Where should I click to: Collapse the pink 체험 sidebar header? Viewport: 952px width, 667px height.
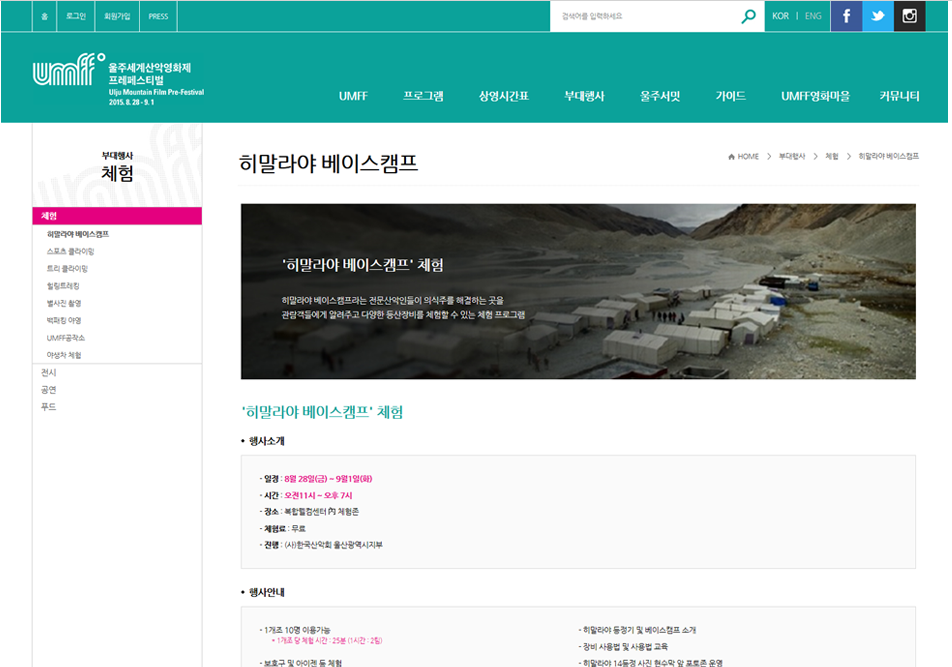point(117,216)
